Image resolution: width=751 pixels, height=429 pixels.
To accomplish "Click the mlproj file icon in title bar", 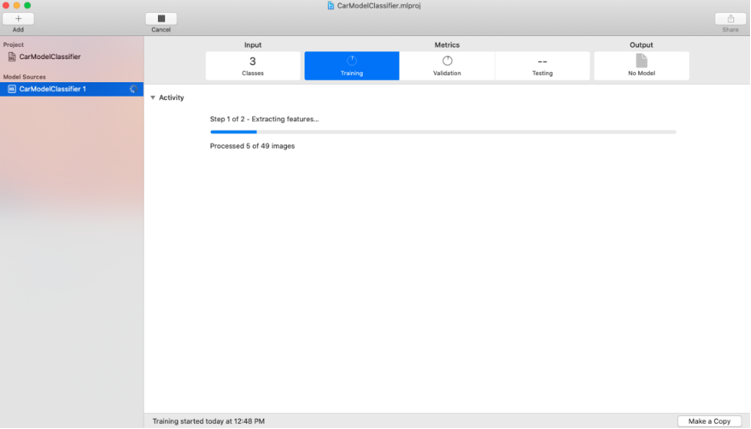I will click(330, 6).
